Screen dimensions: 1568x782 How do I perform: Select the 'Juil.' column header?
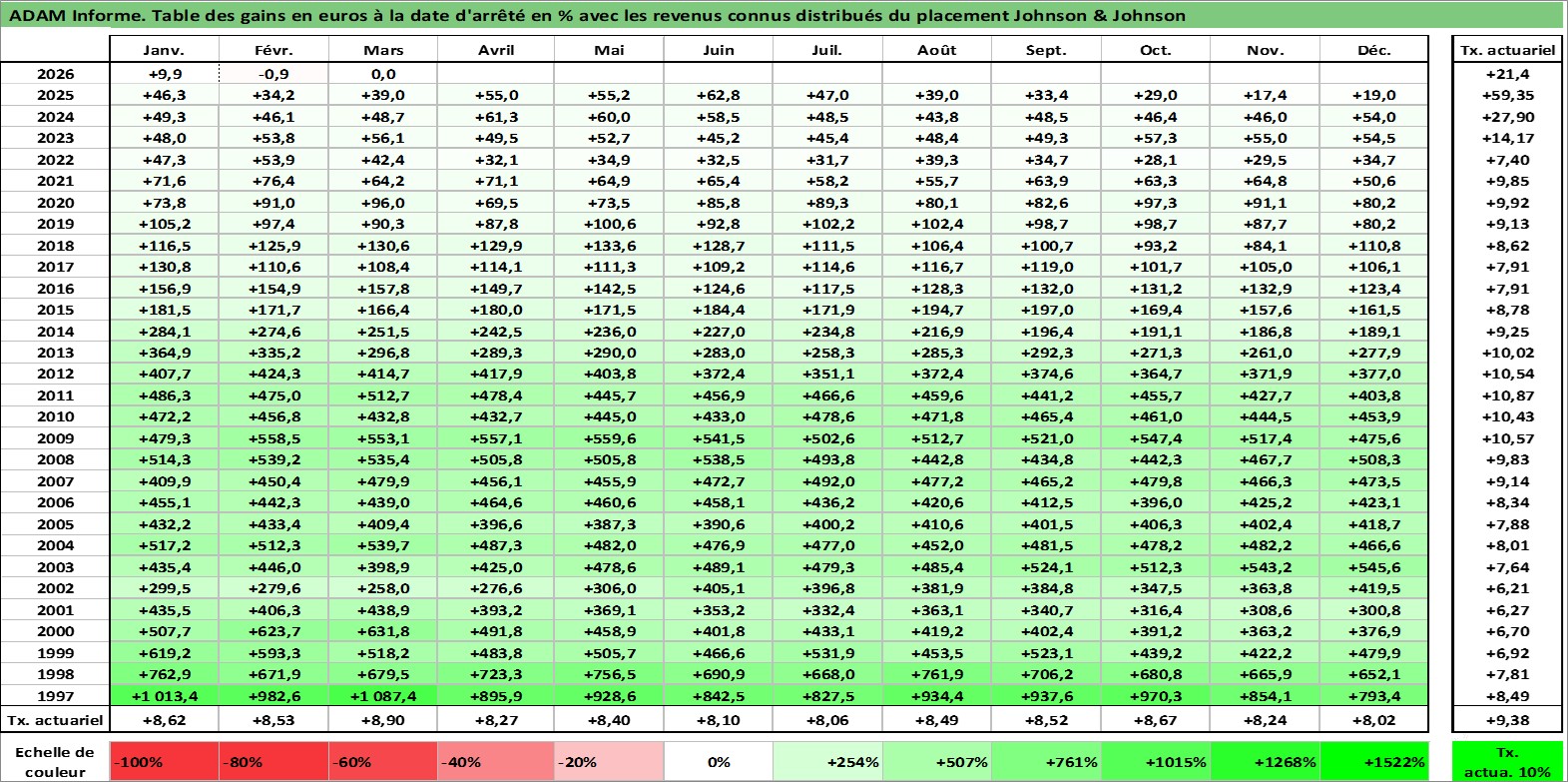[x=827, y=50]
